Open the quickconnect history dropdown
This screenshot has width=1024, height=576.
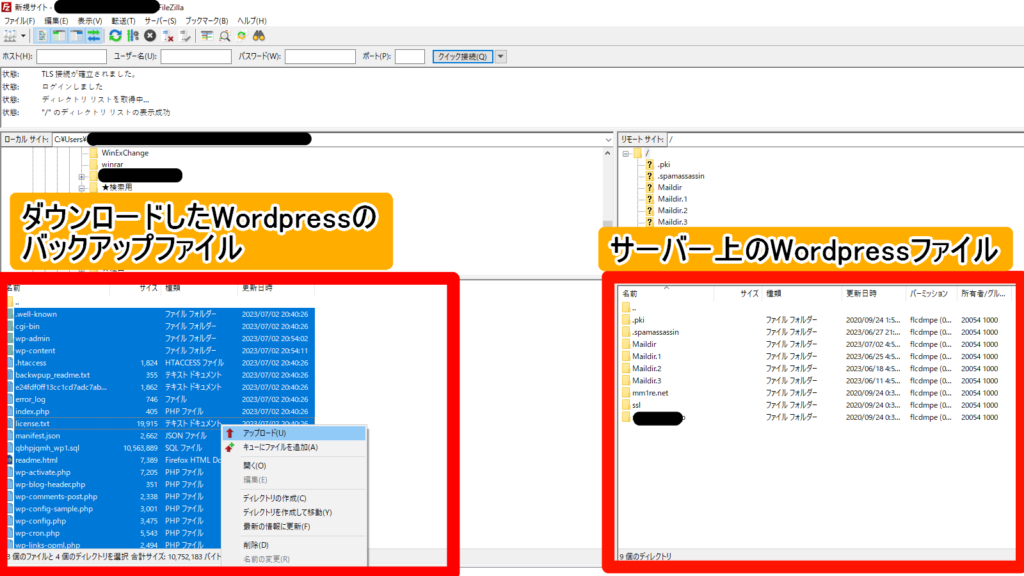pos(501,57)
